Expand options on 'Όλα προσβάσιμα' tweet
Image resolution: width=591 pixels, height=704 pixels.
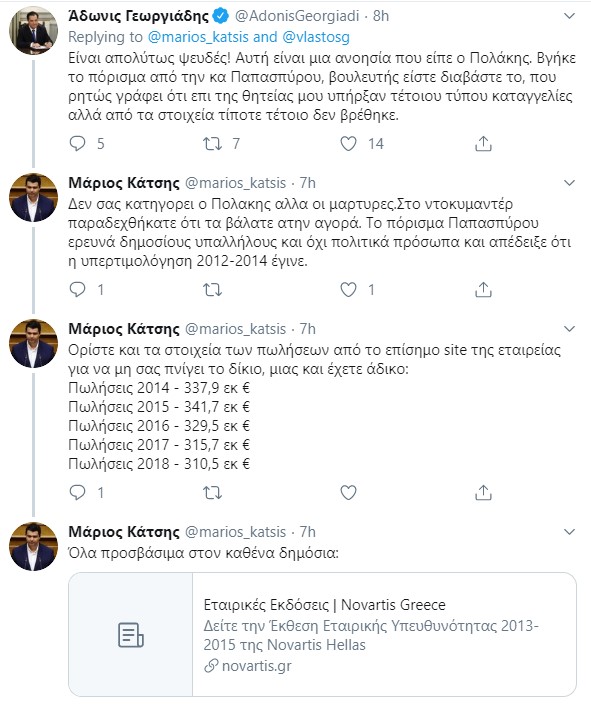[569, 532]
